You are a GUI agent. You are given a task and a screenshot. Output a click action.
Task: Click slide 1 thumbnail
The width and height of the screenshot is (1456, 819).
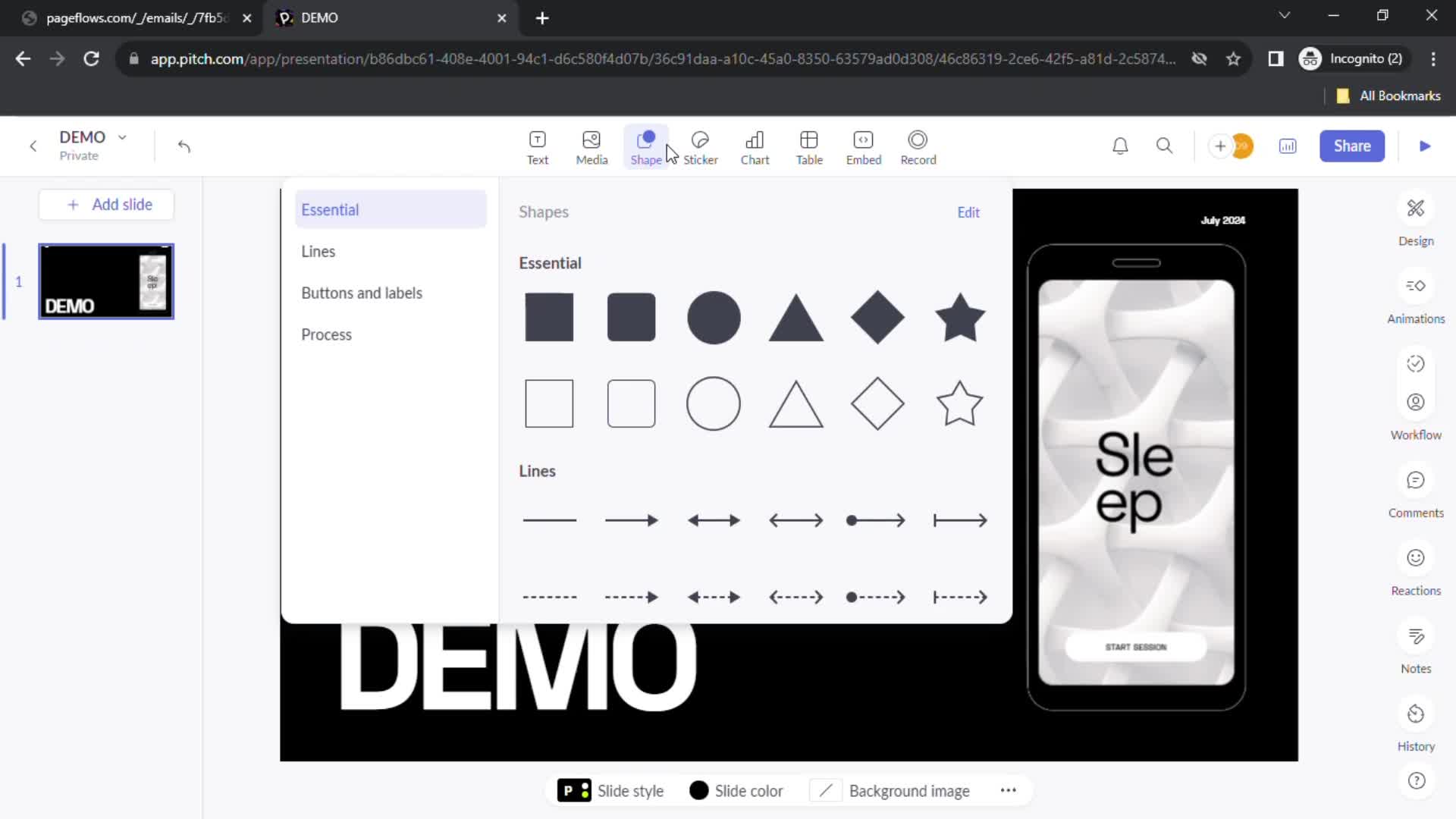[x=106, y=280]
